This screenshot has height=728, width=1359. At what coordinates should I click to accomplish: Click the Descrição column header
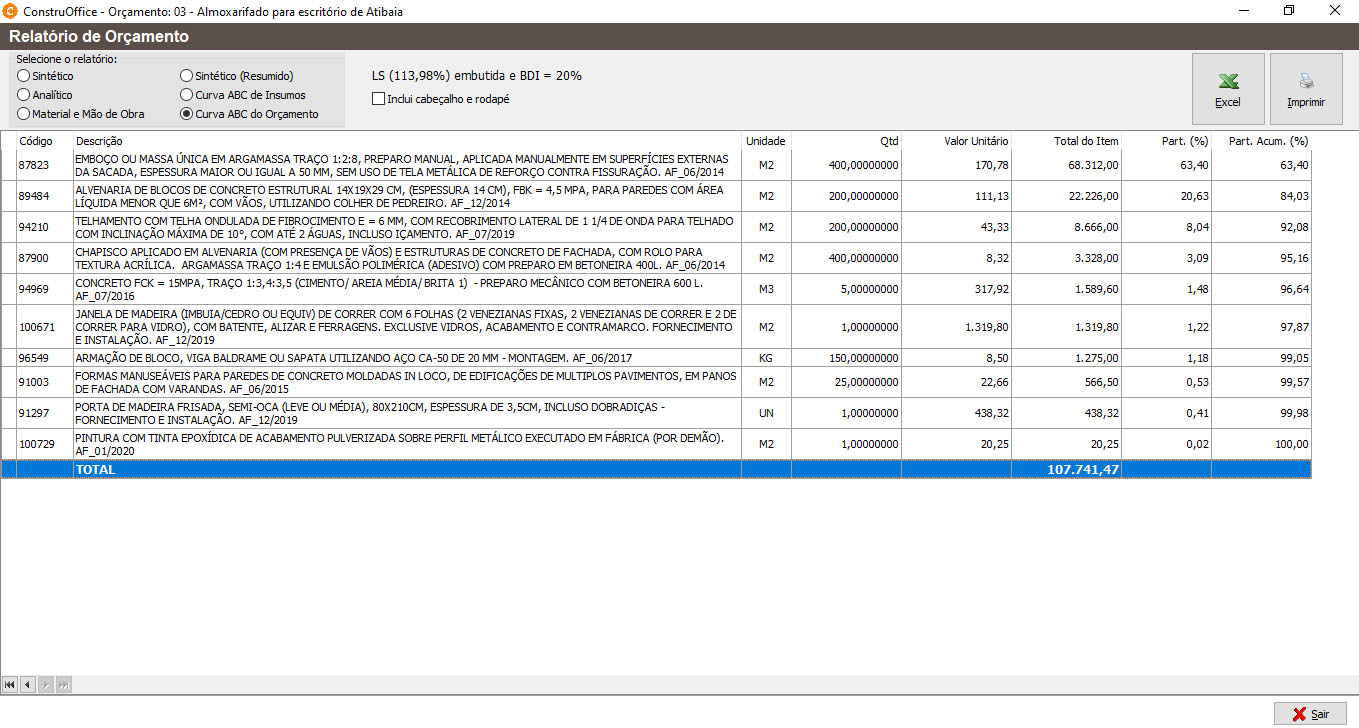[406, 141]
